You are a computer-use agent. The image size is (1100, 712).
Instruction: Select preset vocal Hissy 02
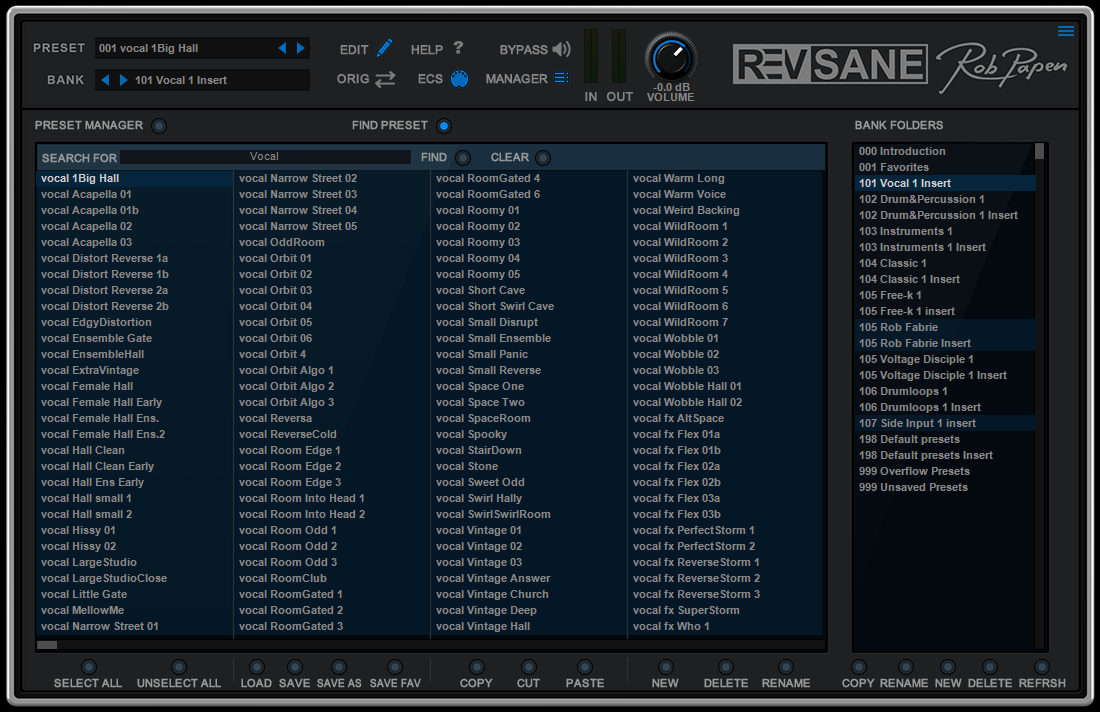135,546
